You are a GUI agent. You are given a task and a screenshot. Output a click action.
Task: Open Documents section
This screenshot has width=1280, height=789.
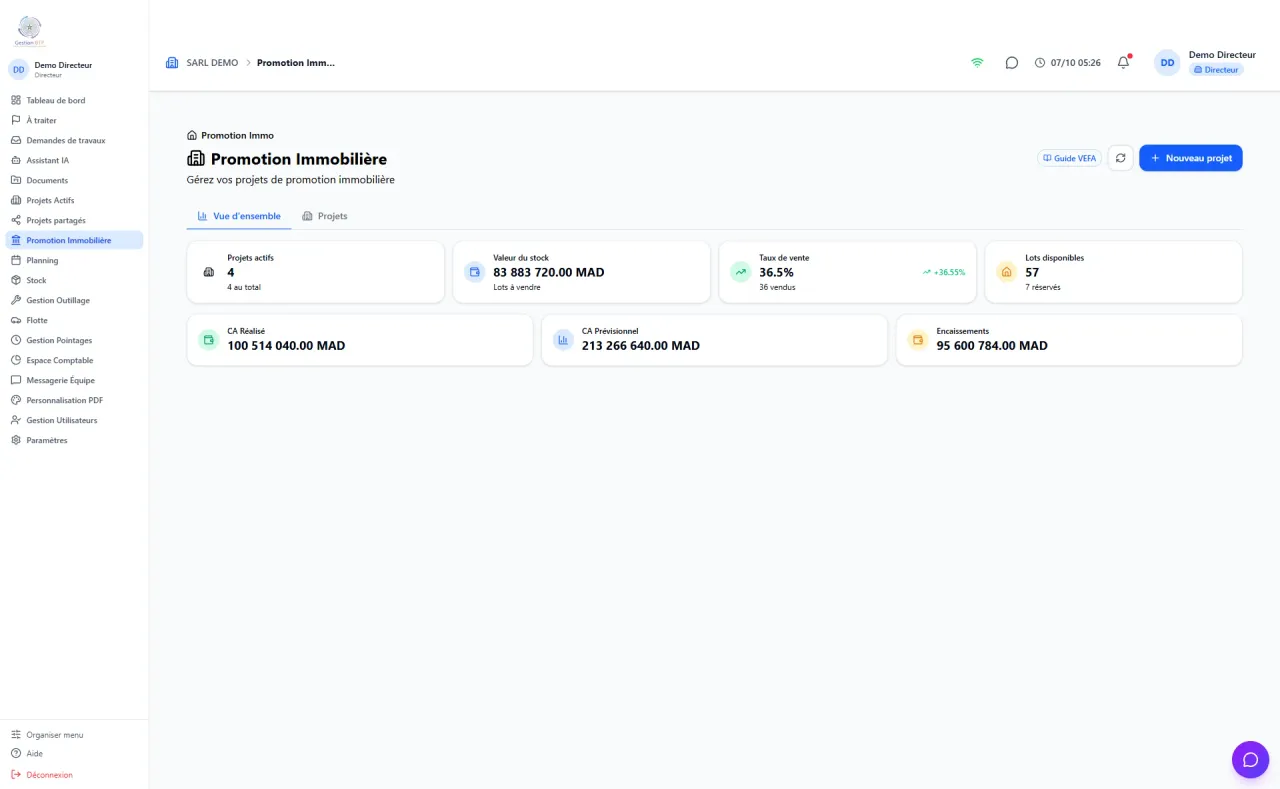(x=74, y=180)
